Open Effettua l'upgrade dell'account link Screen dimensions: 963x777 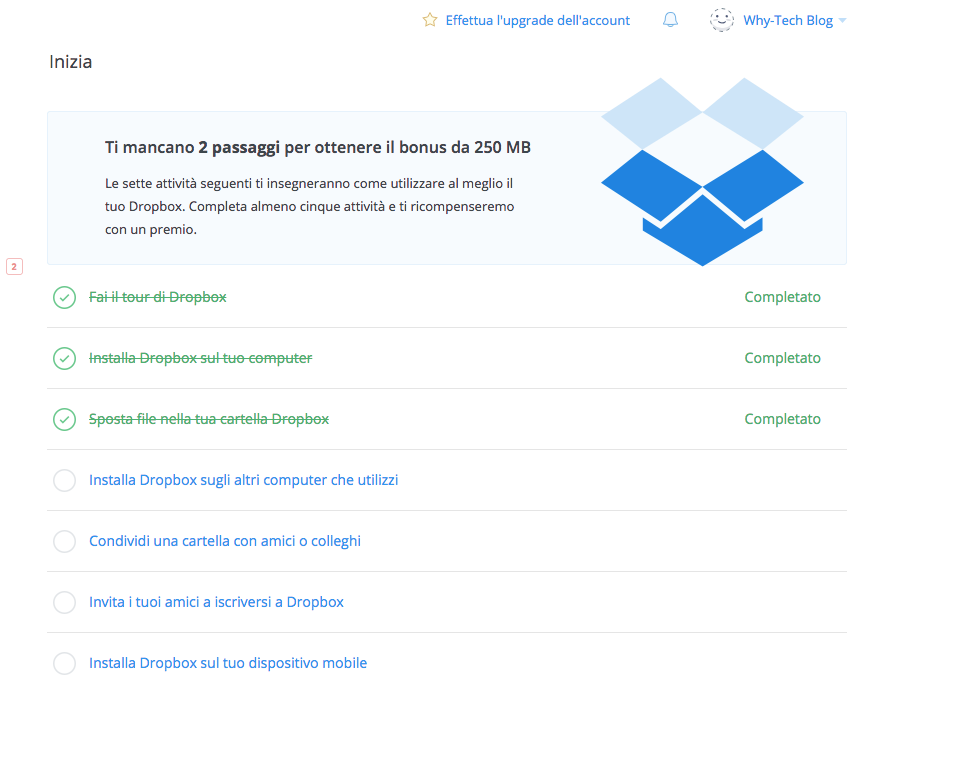pyautogui.click(x=537, y=20)
